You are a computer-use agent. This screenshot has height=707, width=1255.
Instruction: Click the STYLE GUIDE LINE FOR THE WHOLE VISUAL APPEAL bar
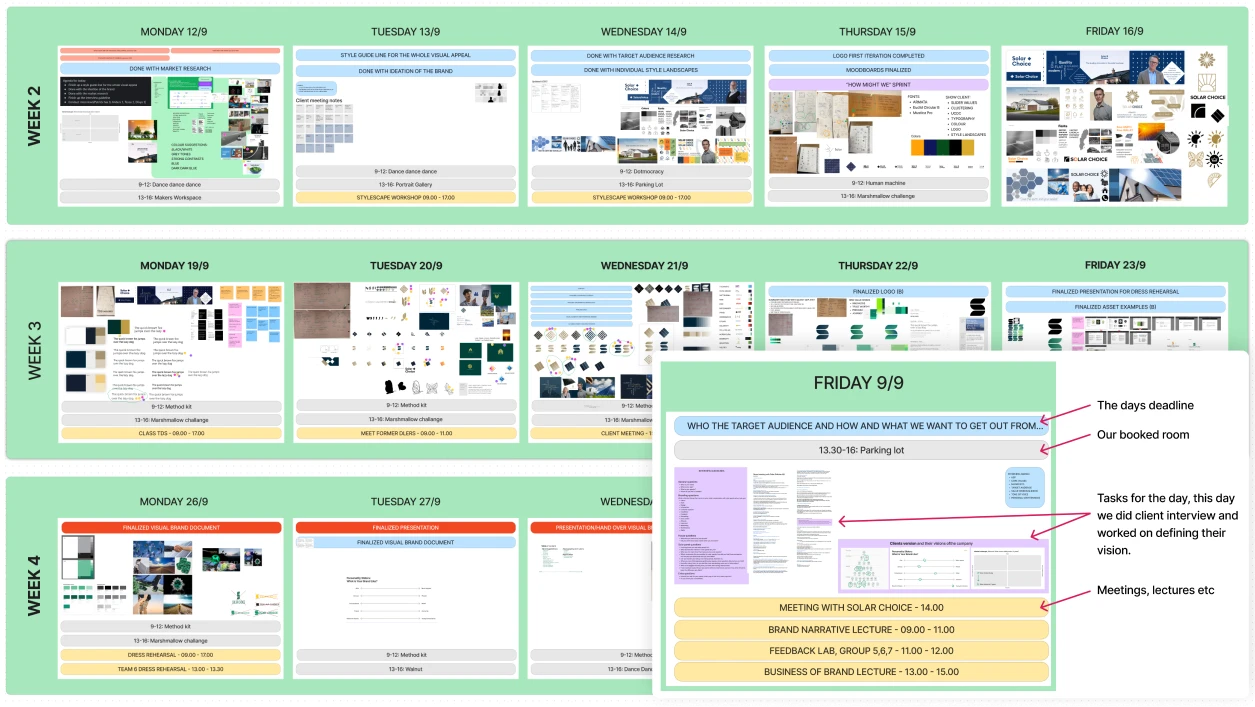click(x=405, y=55)
